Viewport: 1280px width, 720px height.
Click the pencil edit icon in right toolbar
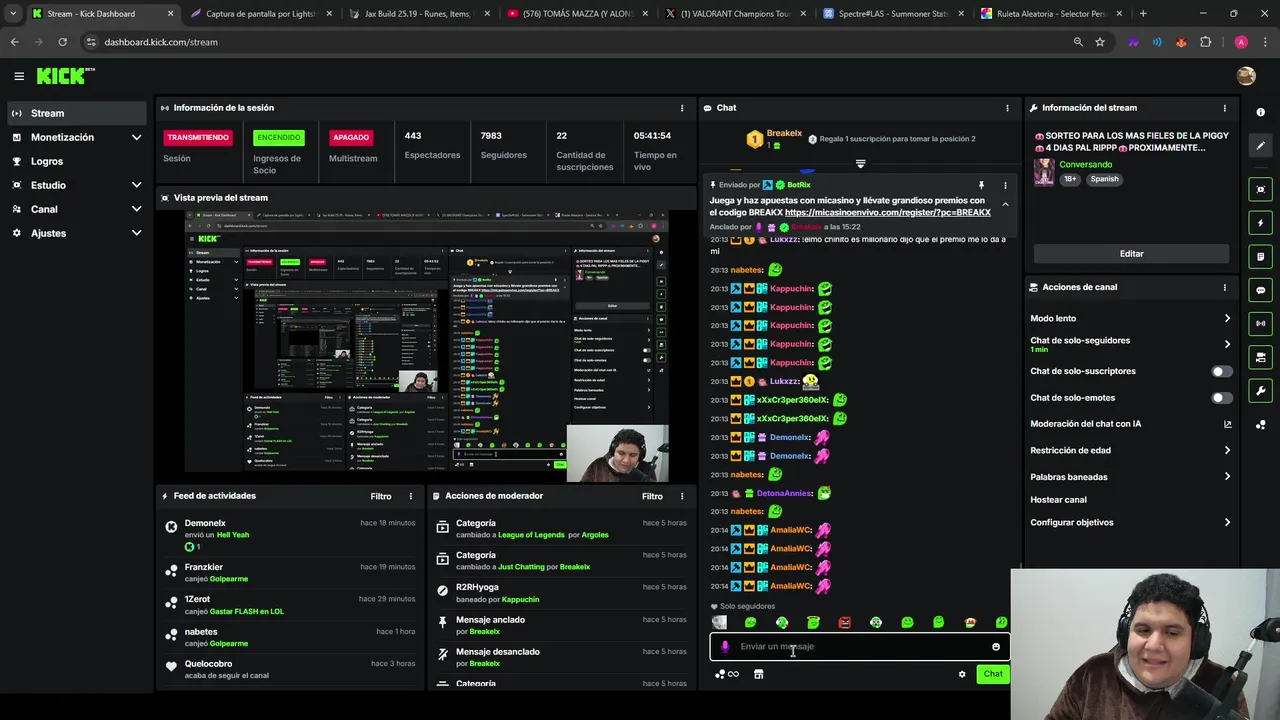tap(1260, 145)
